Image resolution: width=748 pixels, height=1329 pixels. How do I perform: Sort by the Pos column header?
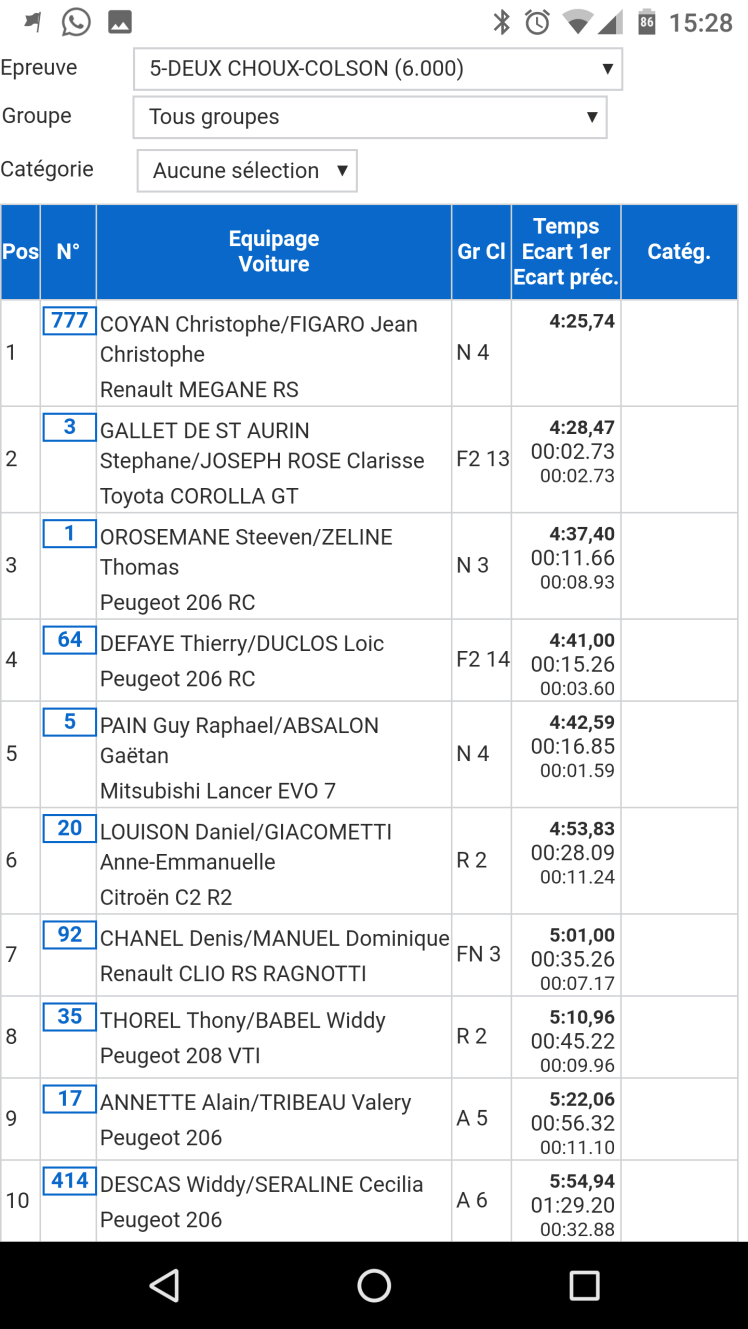pyautogui.click(x=20, y=252)
